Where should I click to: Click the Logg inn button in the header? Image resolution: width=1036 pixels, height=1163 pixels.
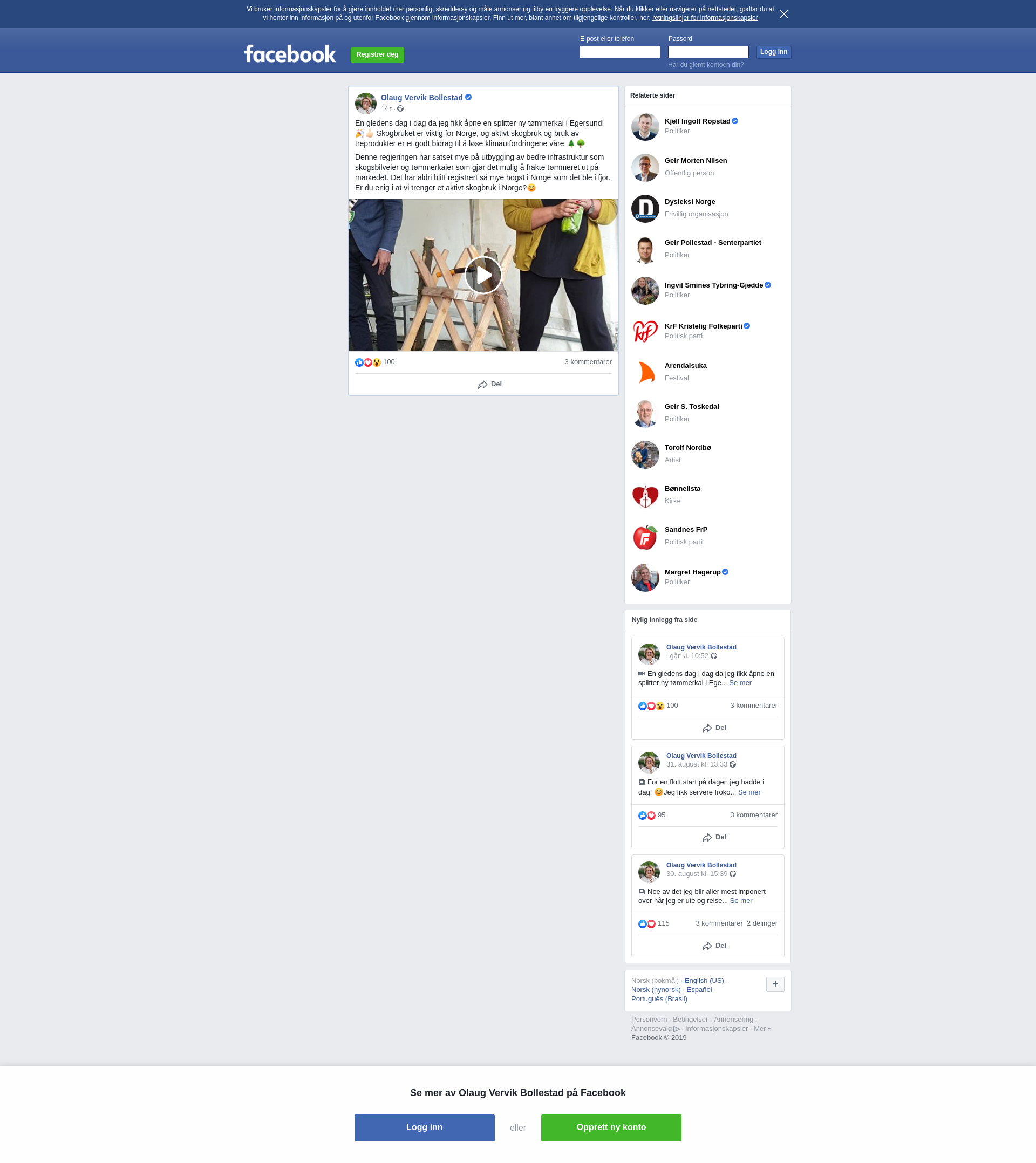click(x=774, y=52)
